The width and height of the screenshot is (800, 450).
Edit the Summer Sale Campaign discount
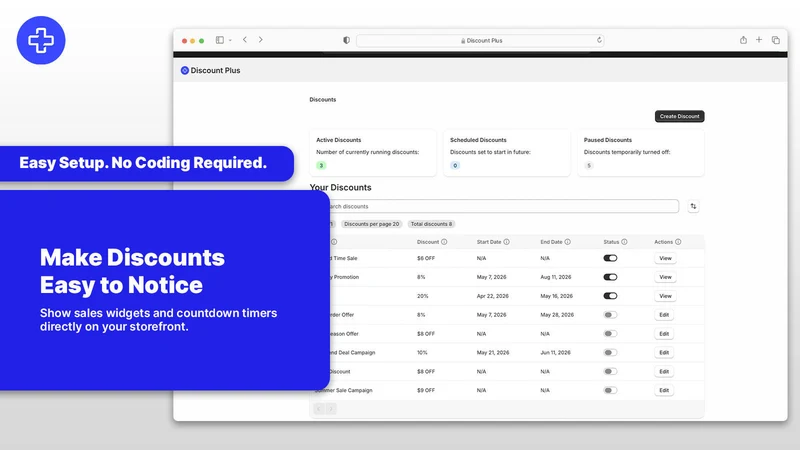(664, 390)
